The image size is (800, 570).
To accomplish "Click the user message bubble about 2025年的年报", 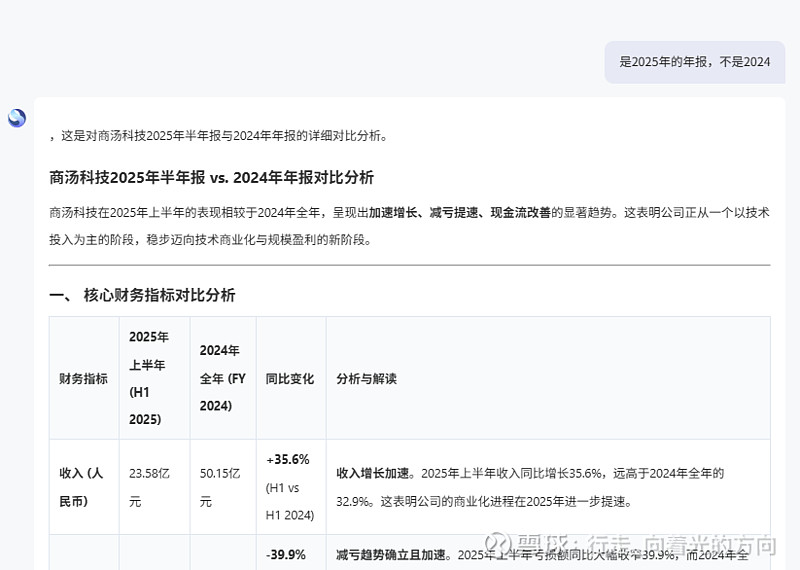I will pos(694,62).
